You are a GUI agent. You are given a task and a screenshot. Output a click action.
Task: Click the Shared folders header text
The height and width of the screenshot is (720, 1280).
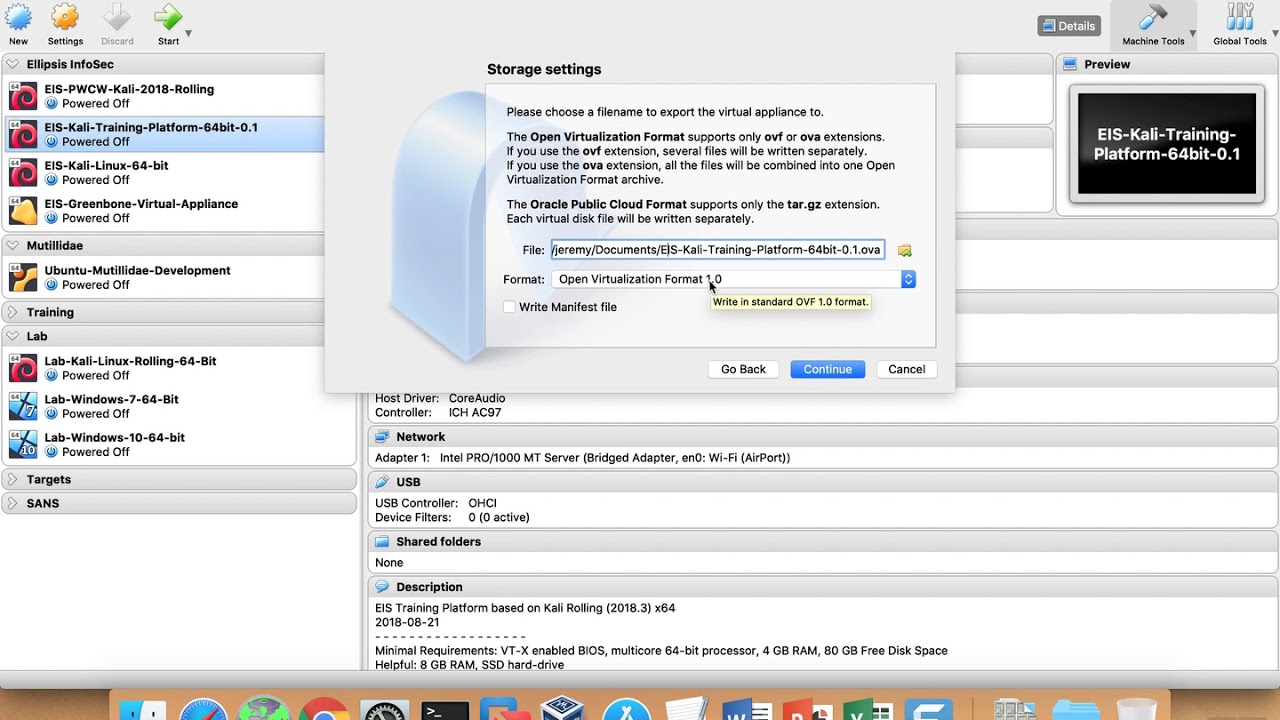tap(438, 541)
